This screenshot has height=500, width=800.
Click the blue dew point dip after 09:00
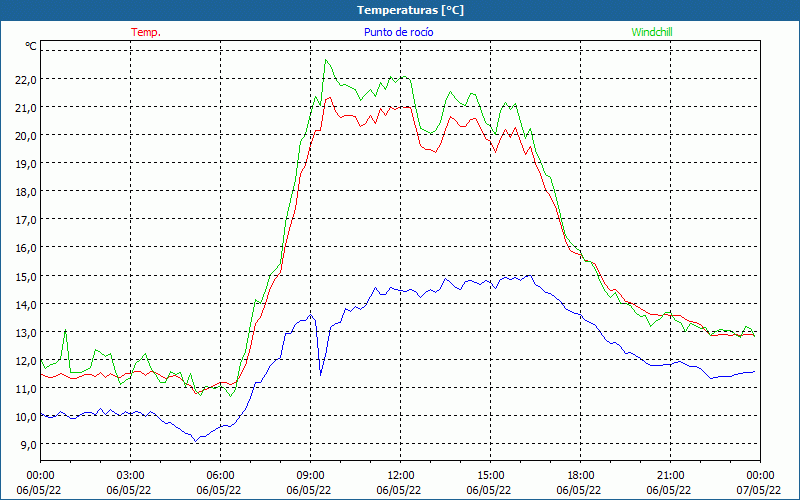click(x=320, y=375)
